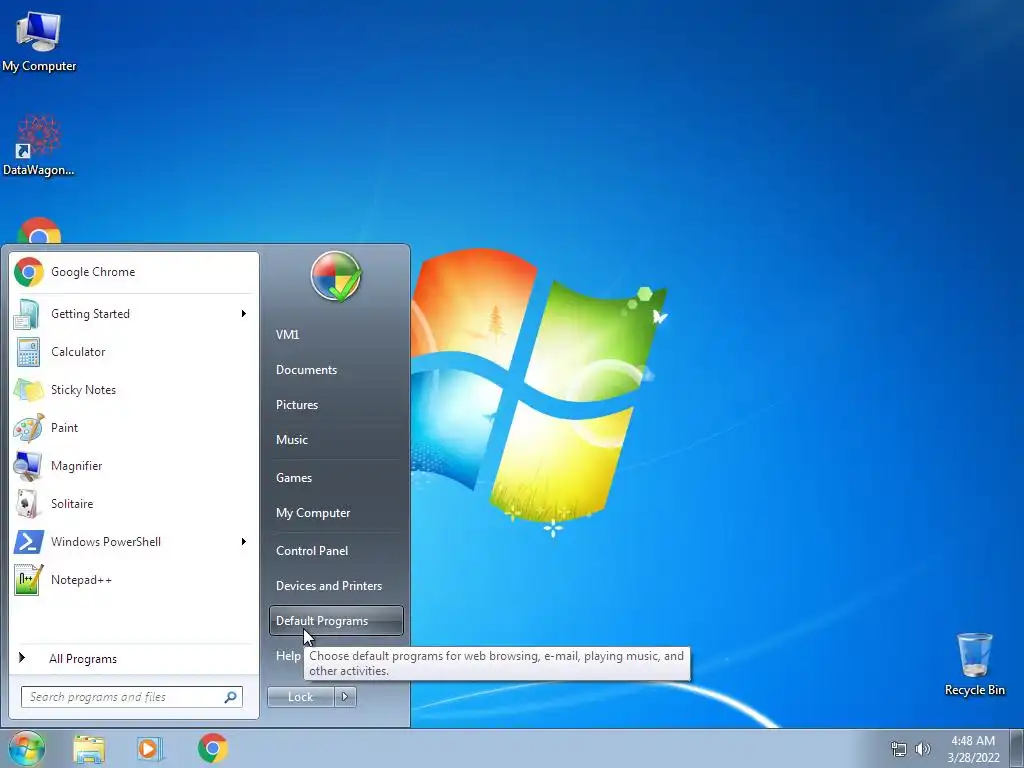The width and height of the screenshot is (1024, 768).
Task: Open Chrome from the taskbar
Action: pyautogui.click(x=213, y=748)
